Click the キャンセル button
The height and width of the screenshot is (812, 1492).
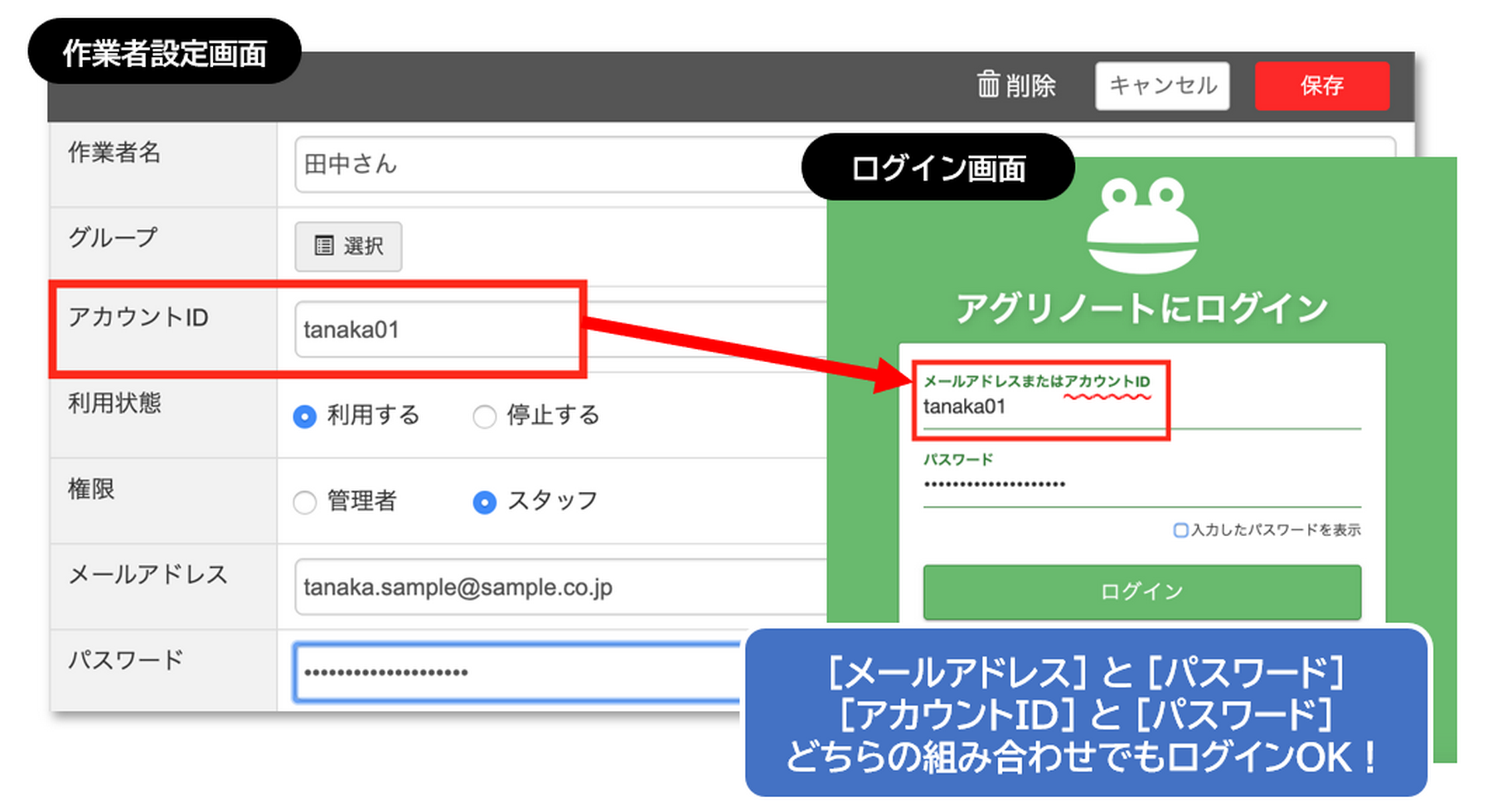click(1162, 86)
